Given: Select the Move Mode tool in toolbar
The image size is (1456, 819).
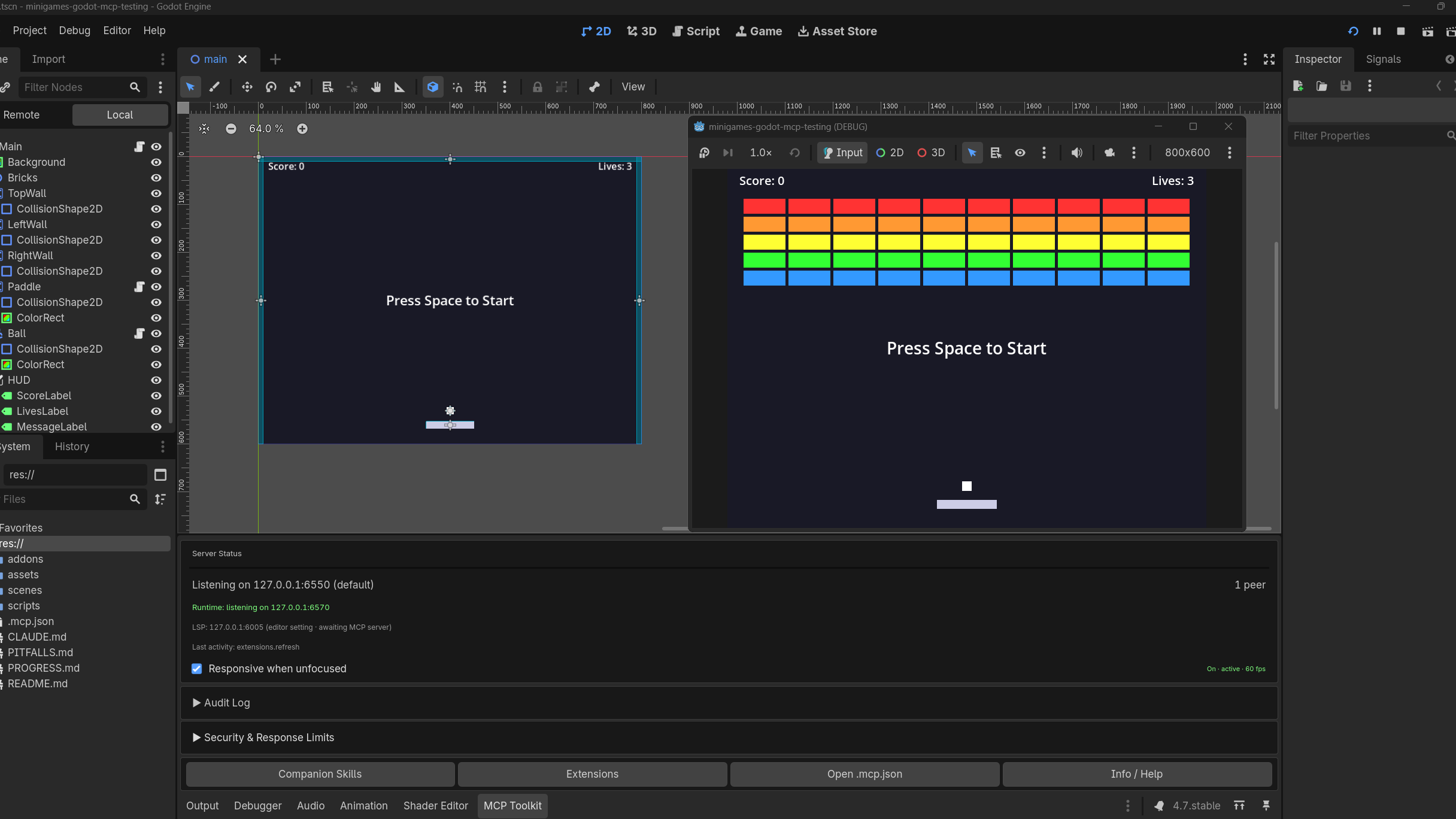Looking at the screenshot, I should [x=247, y=87].
